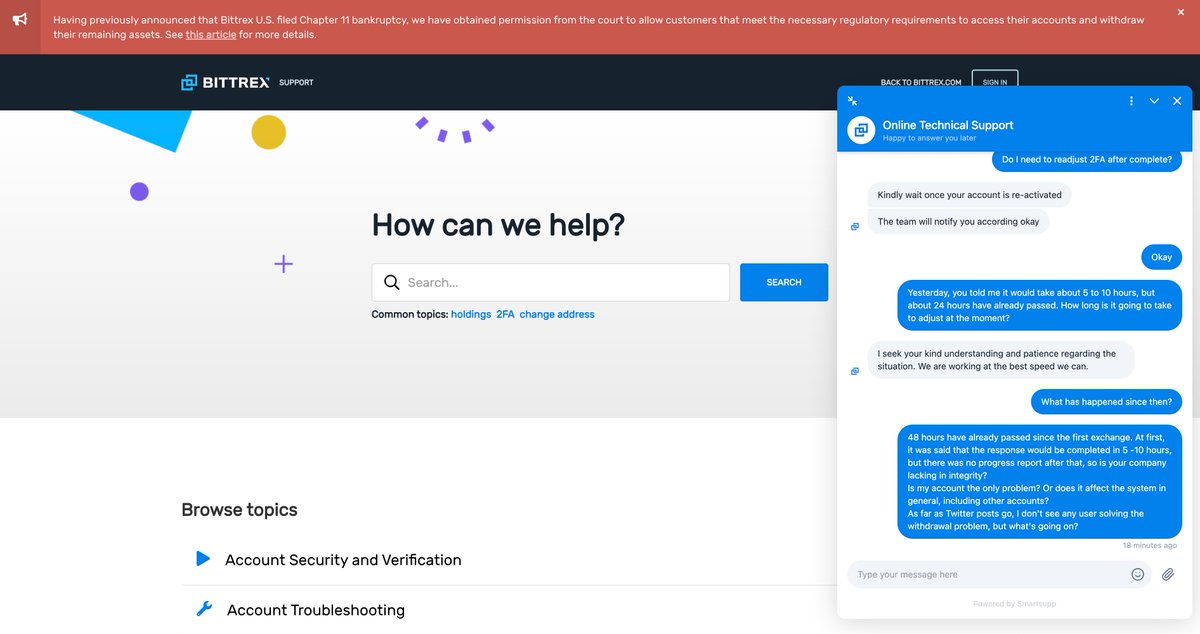Image resolution: width=1200 pixels, height=634 pixels.
Task: Click the "Happy to answer you later" subtitle
Action: (x=929, y=138)
